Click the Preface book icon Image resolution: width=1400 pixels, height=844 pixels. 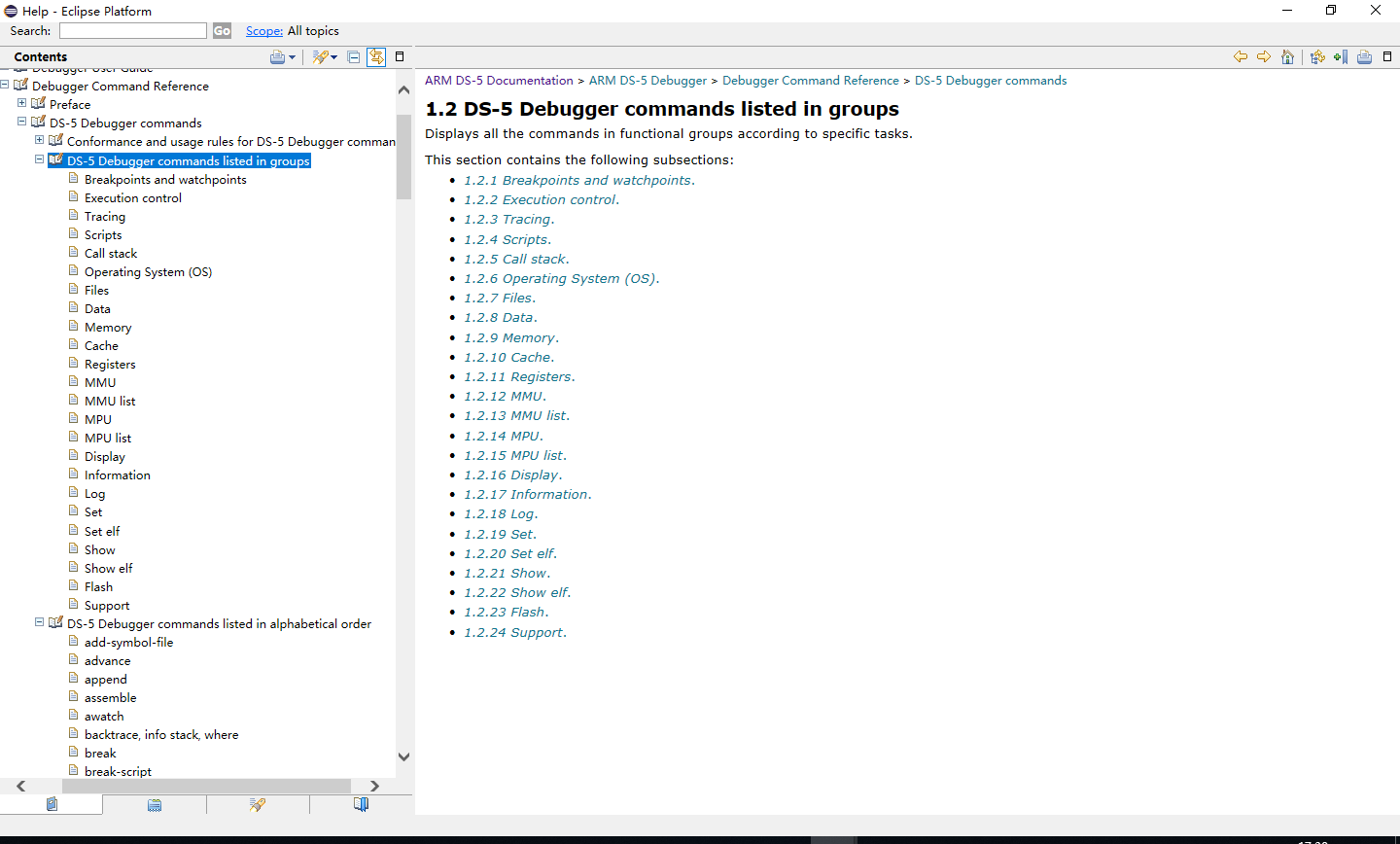(39, 103)
